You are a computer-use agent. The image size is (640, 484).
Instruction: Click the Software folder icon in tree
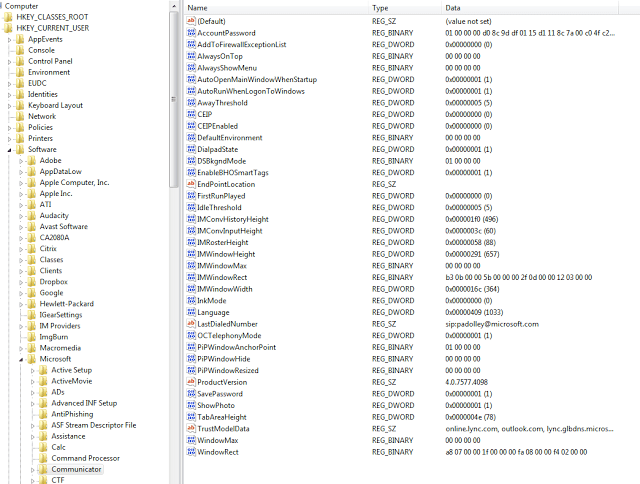[20, 149]
